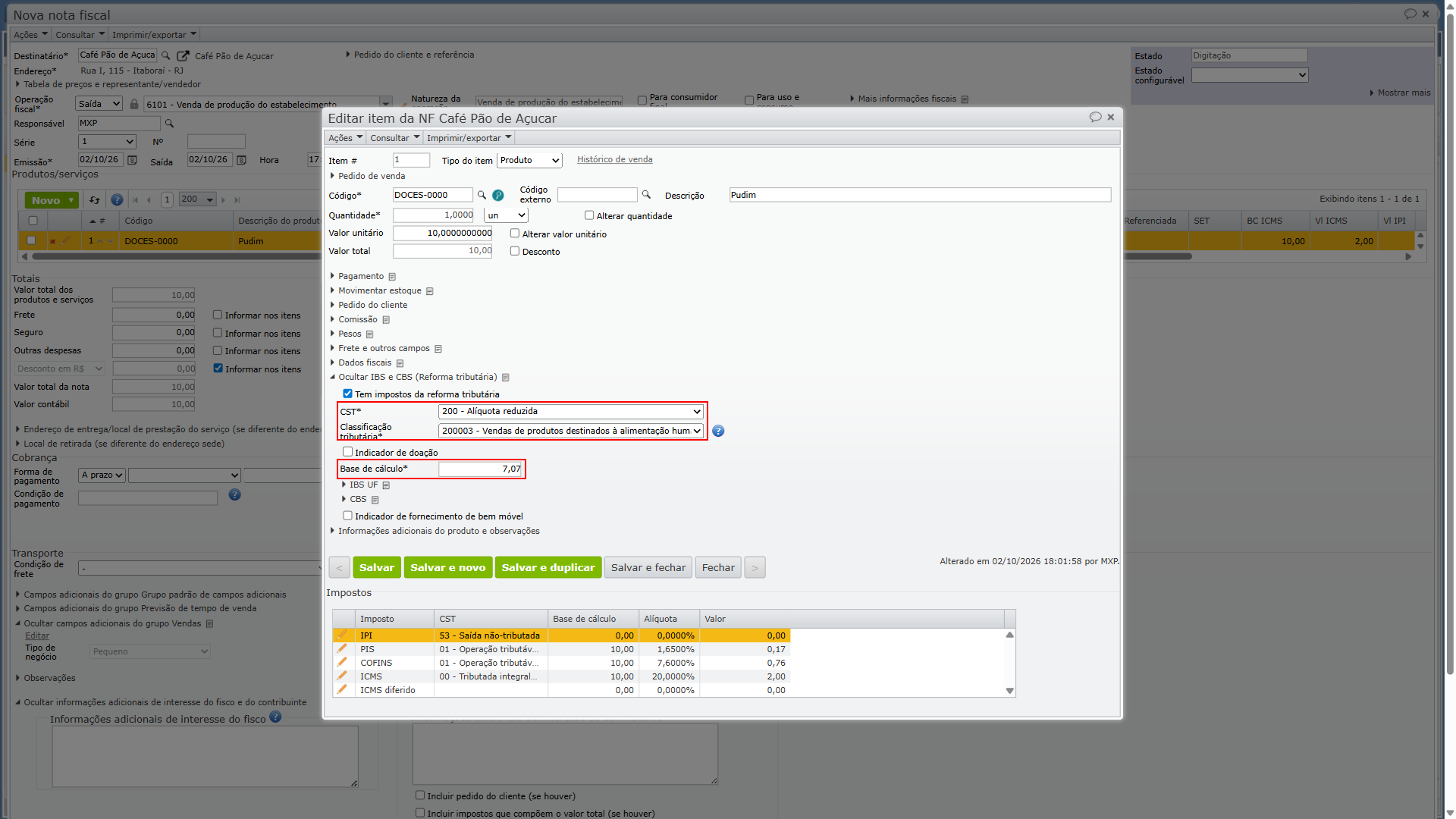Screen dimensions: 1456x819
Task: Edit the ICMS tax row pencil icon
Action: pyautogui.click(x=342, y=676)
